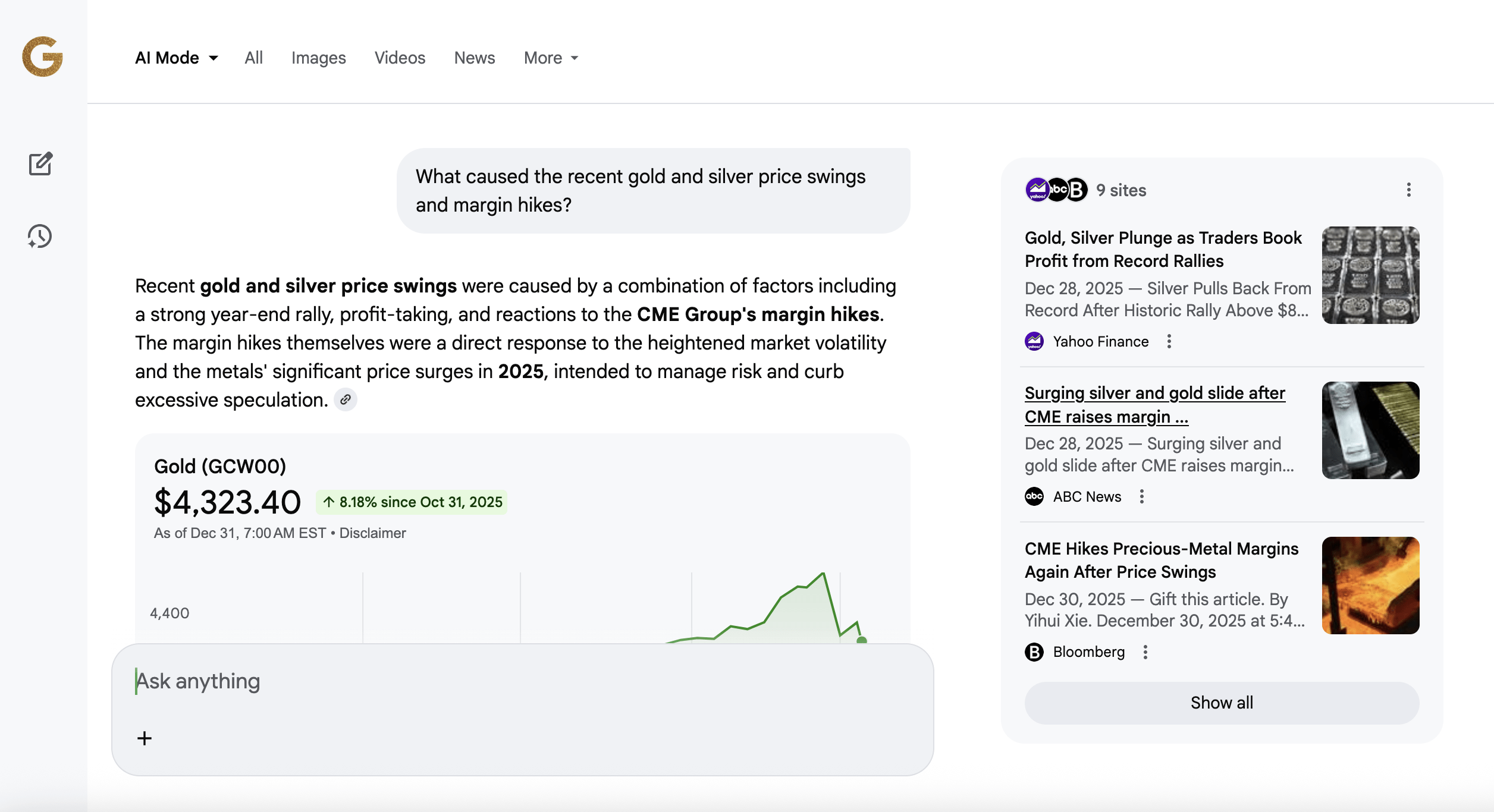
Task: Open AI Mode history clock icon
Action: (40, 237)
